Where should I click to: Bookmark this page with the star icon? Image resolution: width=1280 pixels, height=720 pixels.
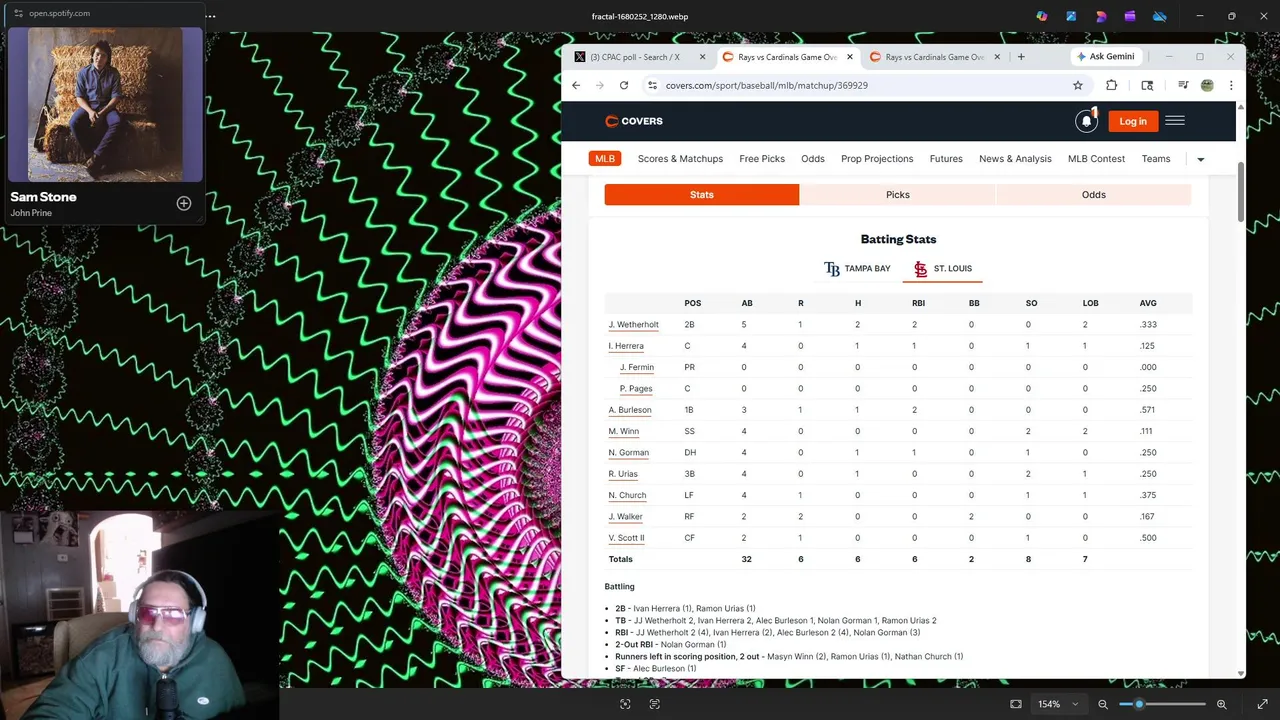[x=1078, y=85]
